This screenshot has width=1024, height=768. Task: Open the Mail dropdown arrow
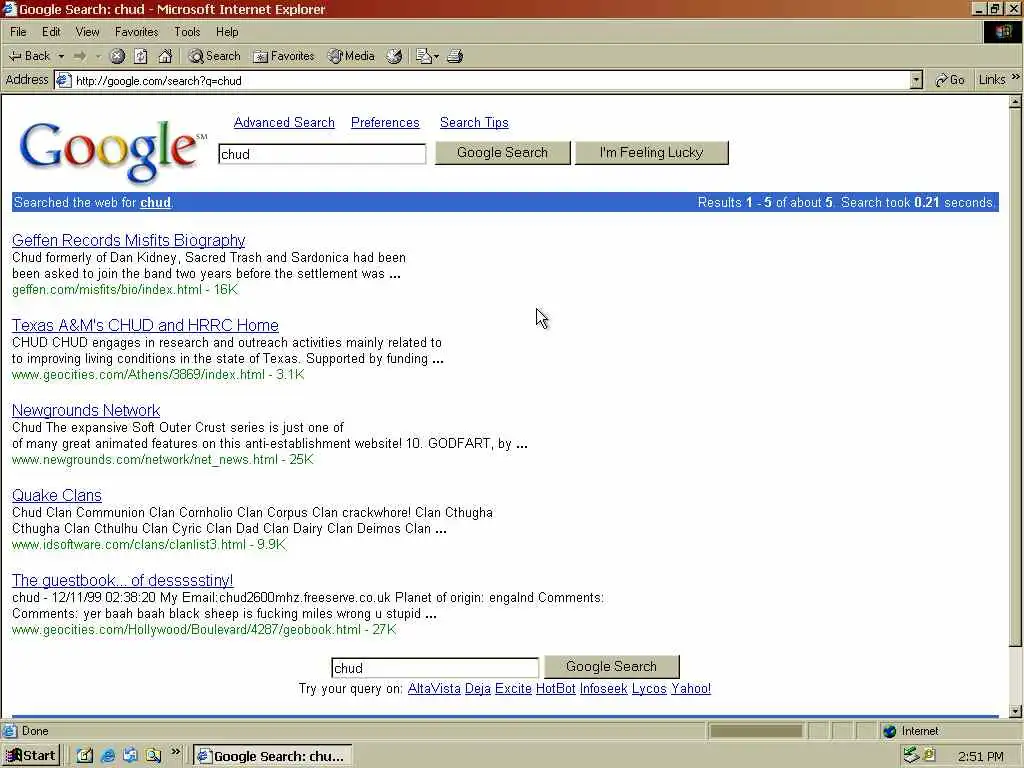(x=436, y=56)
